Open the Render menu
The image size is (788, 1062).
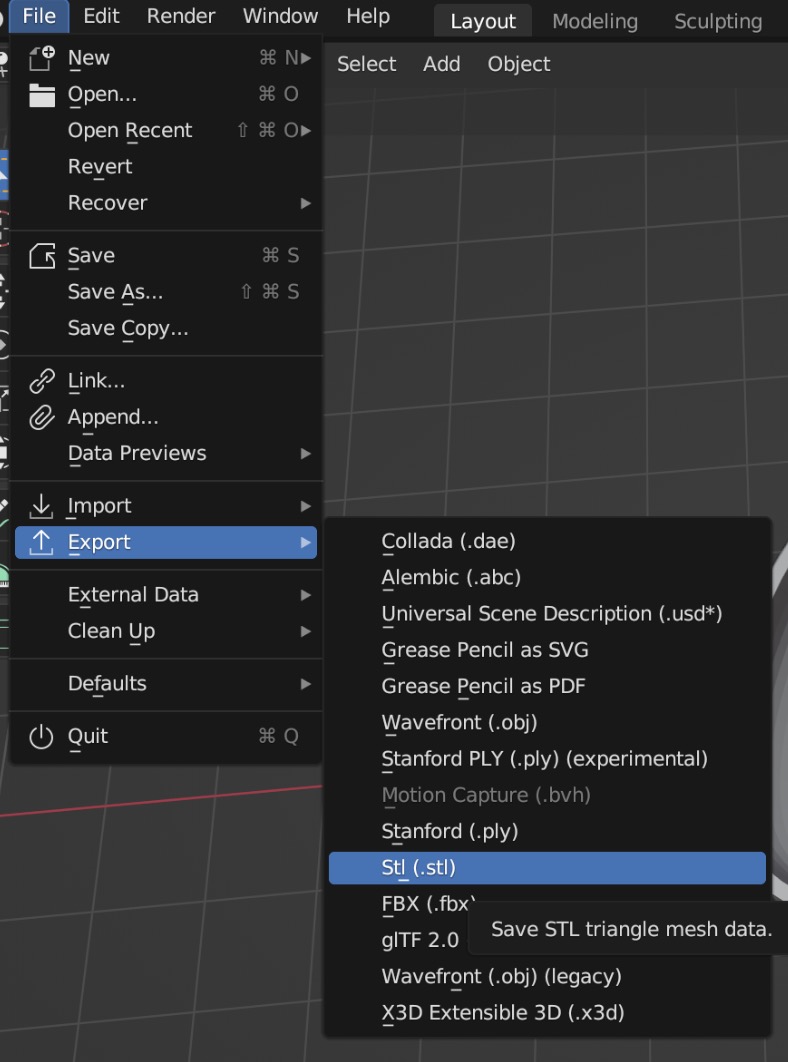click(x=181, y=16)
